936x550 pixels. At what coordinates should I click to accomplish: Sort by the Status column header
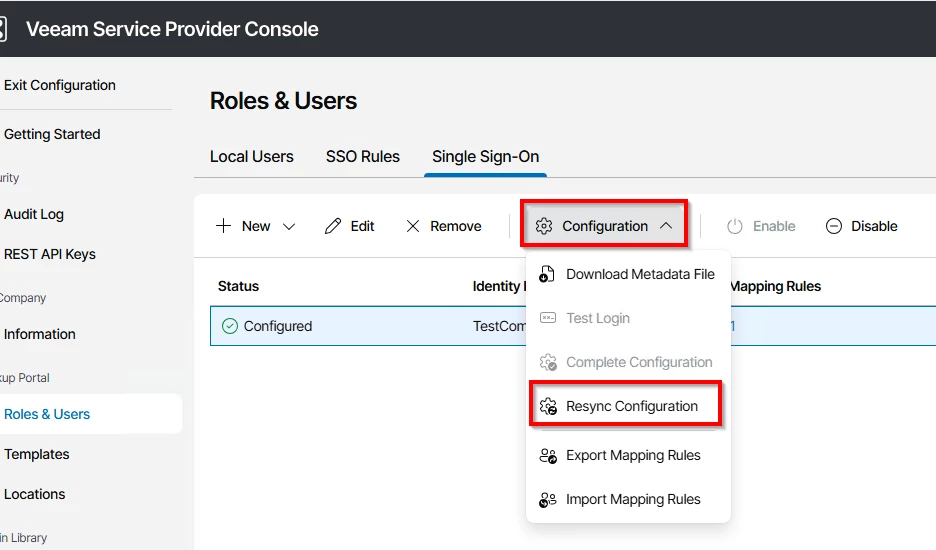tap(238, 286)
